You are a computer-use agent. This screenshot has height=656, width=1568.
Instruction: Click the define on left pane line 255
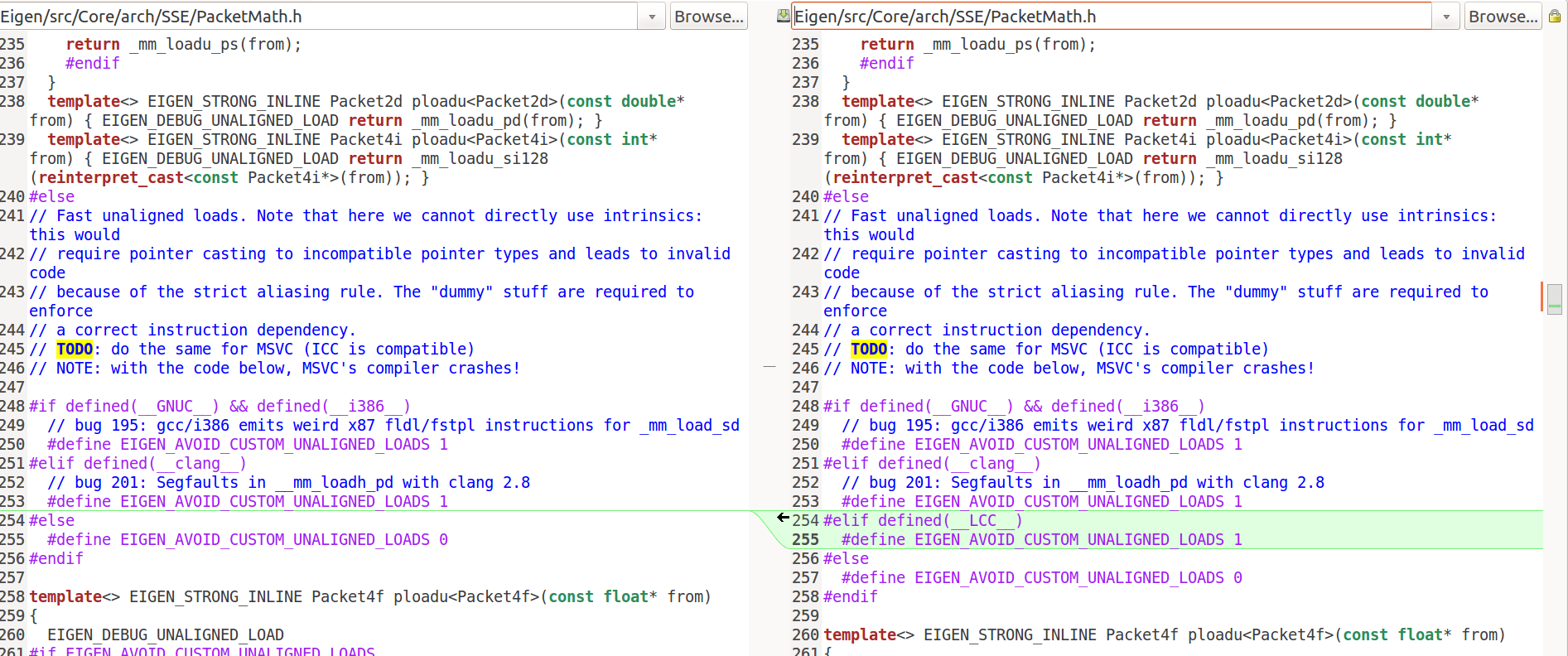click(x=248, y=540)
